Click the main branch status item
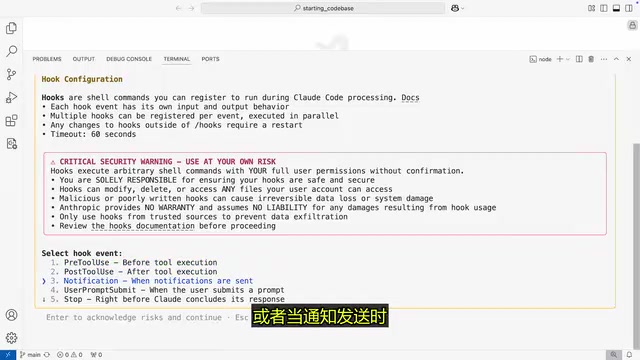The image size is (640, 360). pos(30,355)
